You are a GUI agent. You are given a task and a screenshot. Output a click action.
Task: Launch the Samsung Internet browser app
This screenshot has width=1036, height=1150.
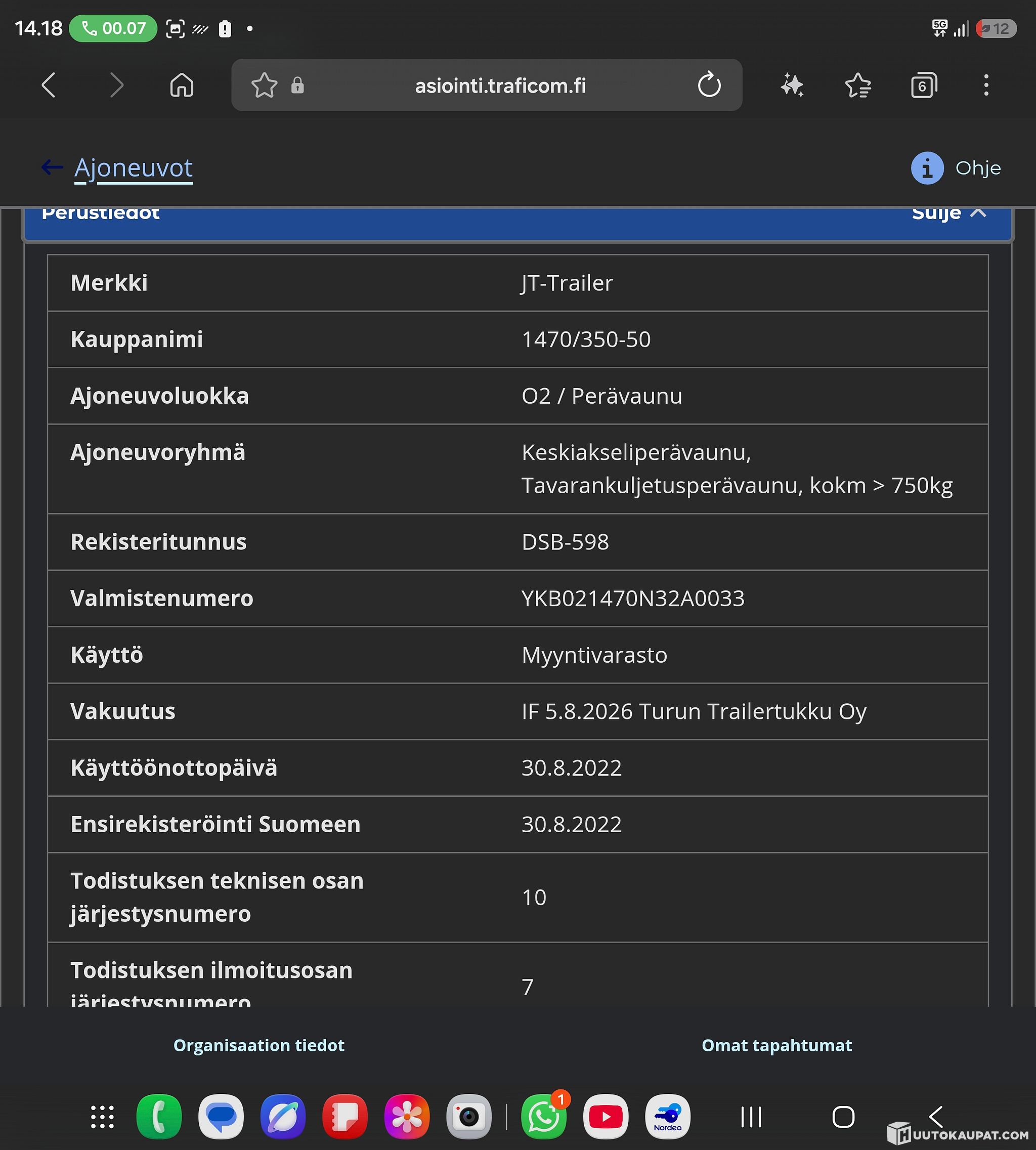click(283, 1117)
